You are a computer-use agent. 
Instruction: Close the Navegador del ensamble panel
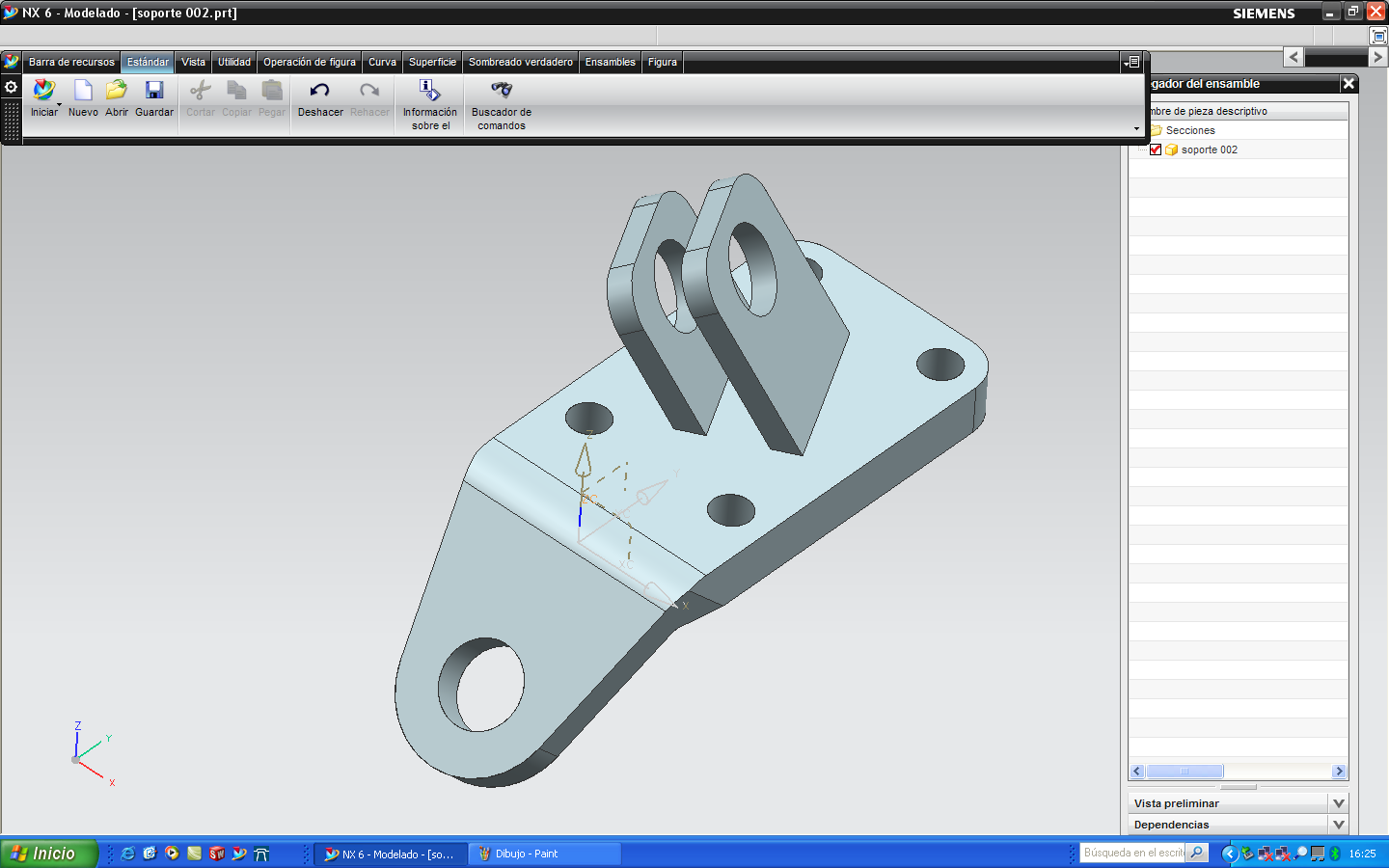(x=1348, y=84)
